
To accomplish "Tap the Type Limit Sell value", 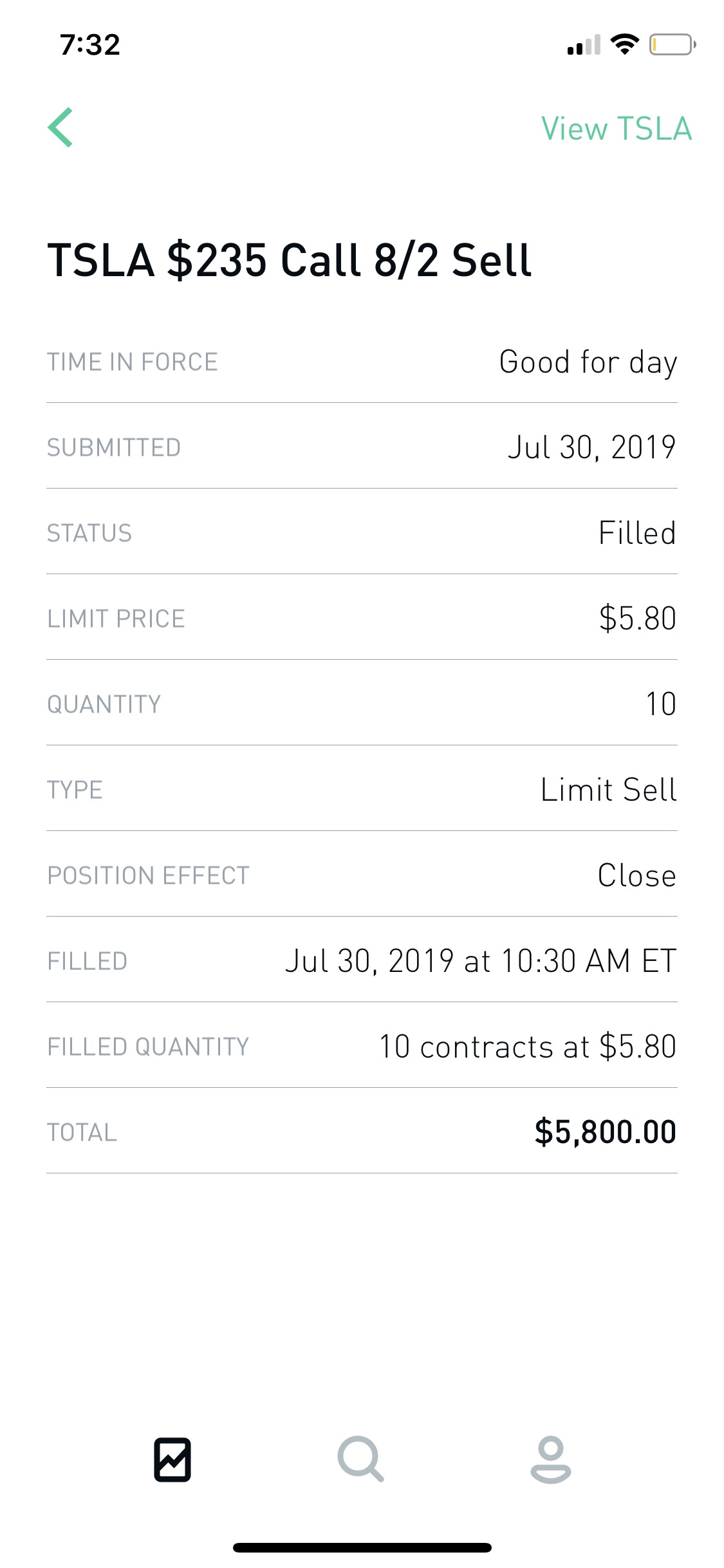I will [x=609, y=790].
